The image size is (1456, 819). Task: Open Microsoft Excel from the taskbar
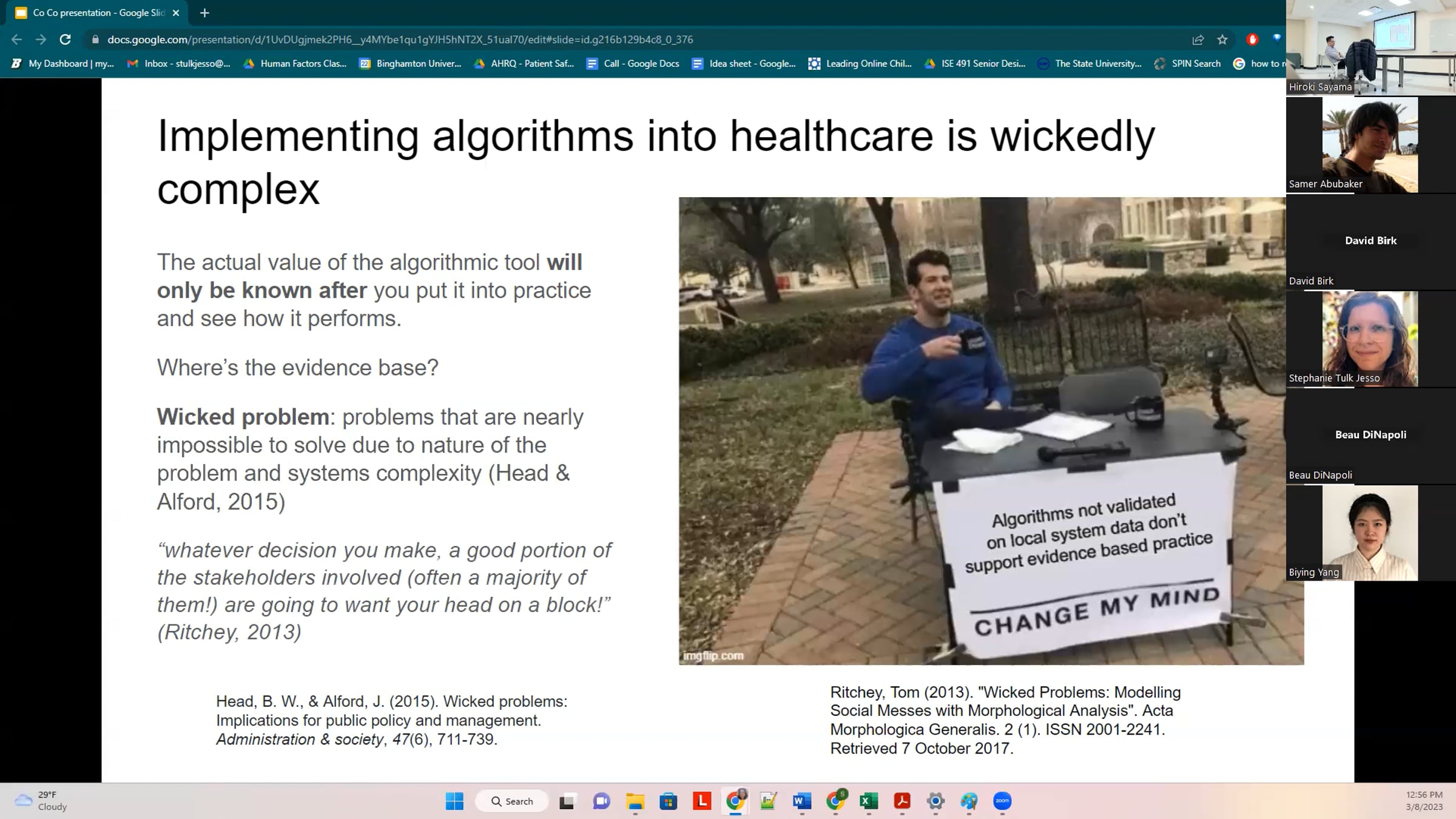point(869,801)
